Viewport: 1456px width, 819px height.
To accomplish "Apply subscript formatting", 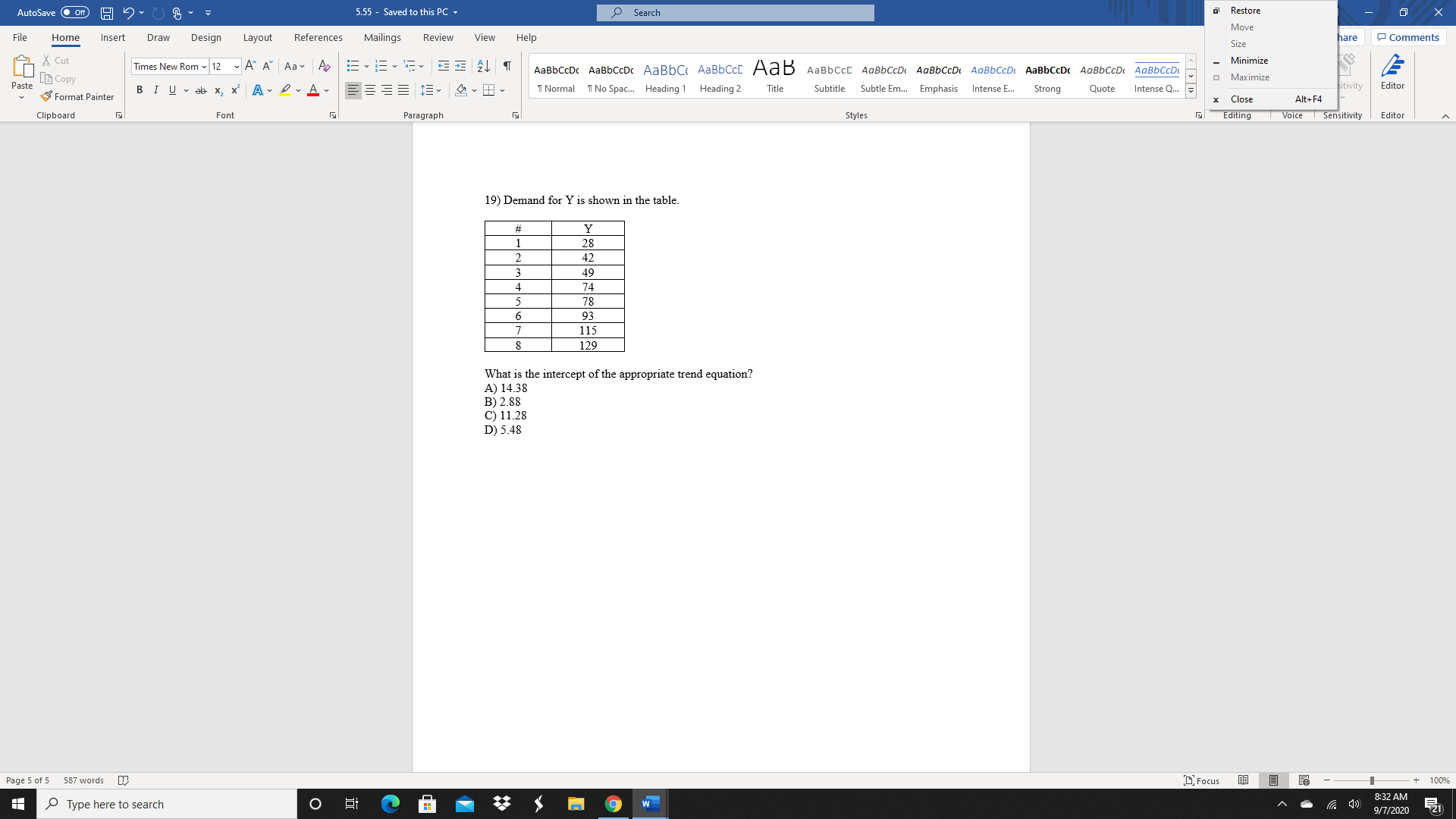I will coord(218,90).
